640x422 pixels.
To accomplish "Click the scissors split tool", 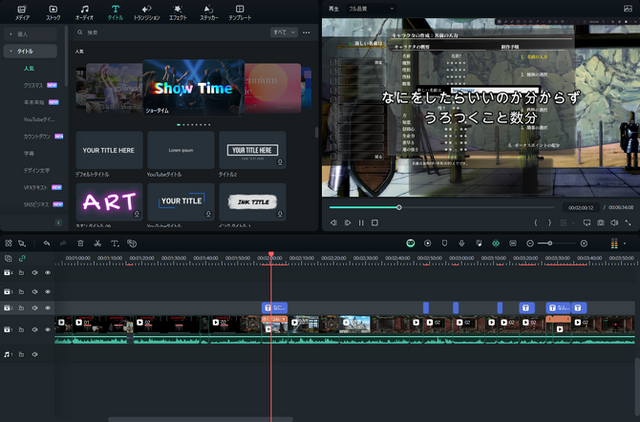I will 97,243.
